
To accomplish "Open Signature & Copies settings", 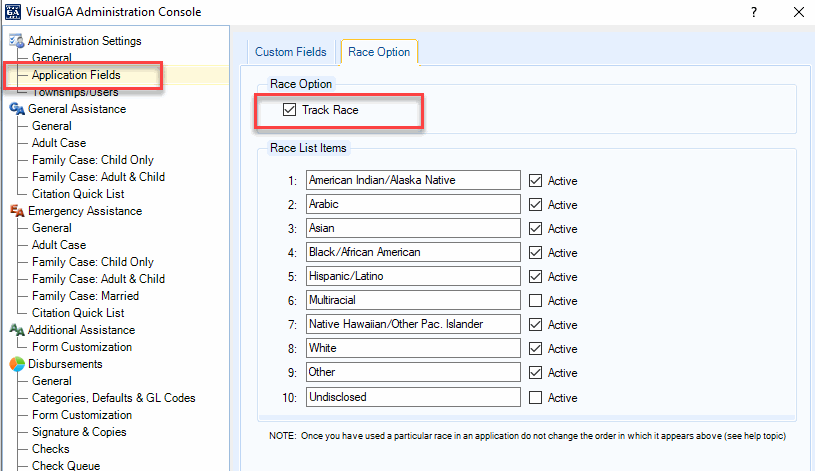I will pyautogui.click(x=79, y=431).
